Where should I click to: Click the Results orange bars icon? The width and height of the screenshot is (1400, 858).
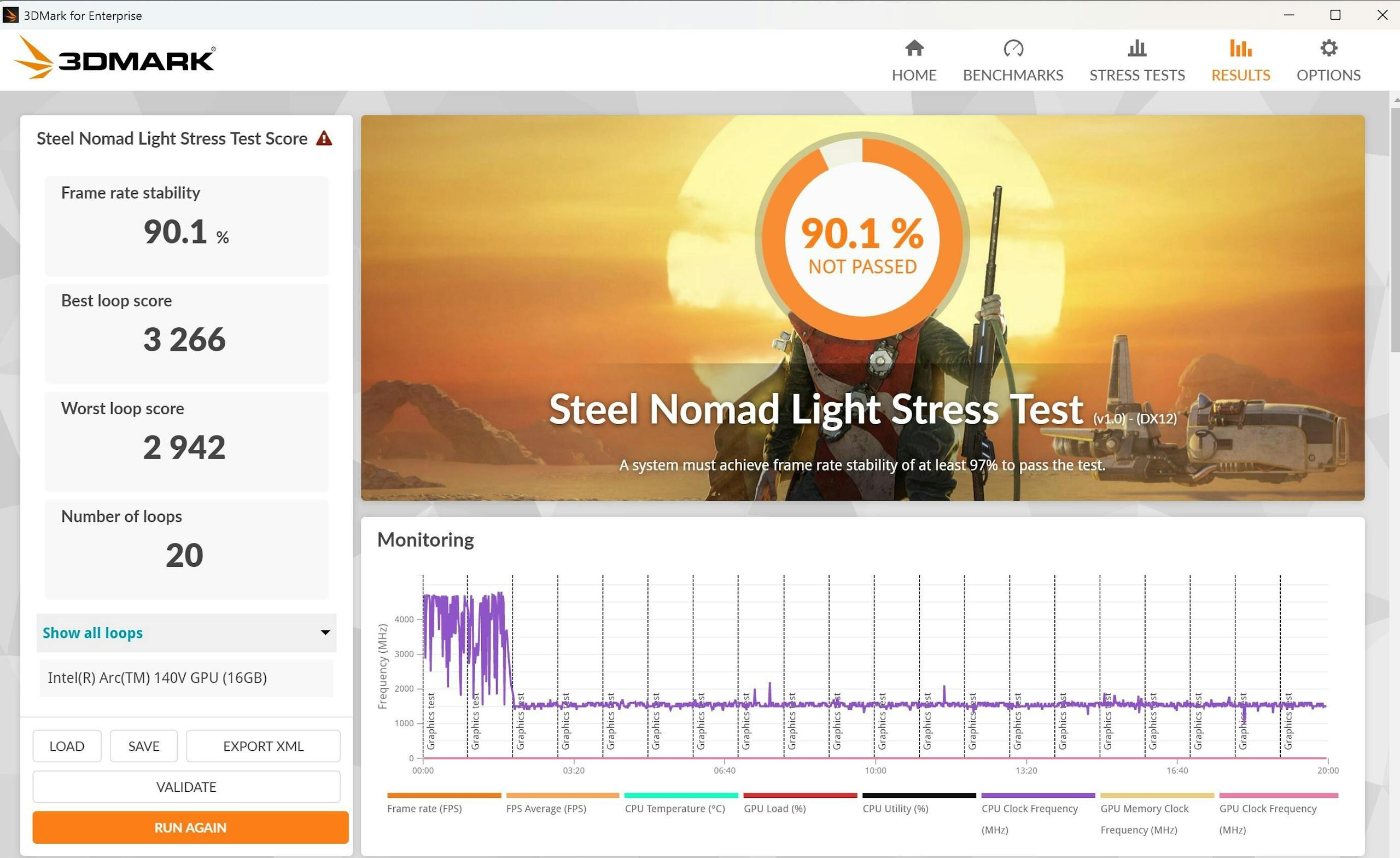tap(1240, 48)
